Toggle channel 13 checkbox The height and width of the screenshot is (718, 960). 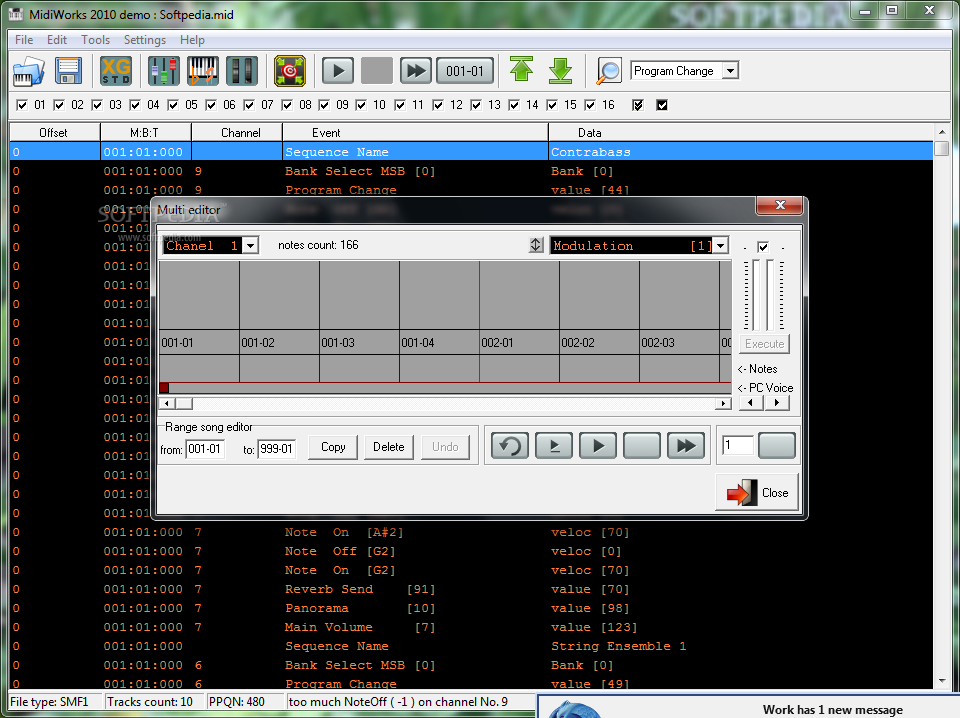pos(476,105)
